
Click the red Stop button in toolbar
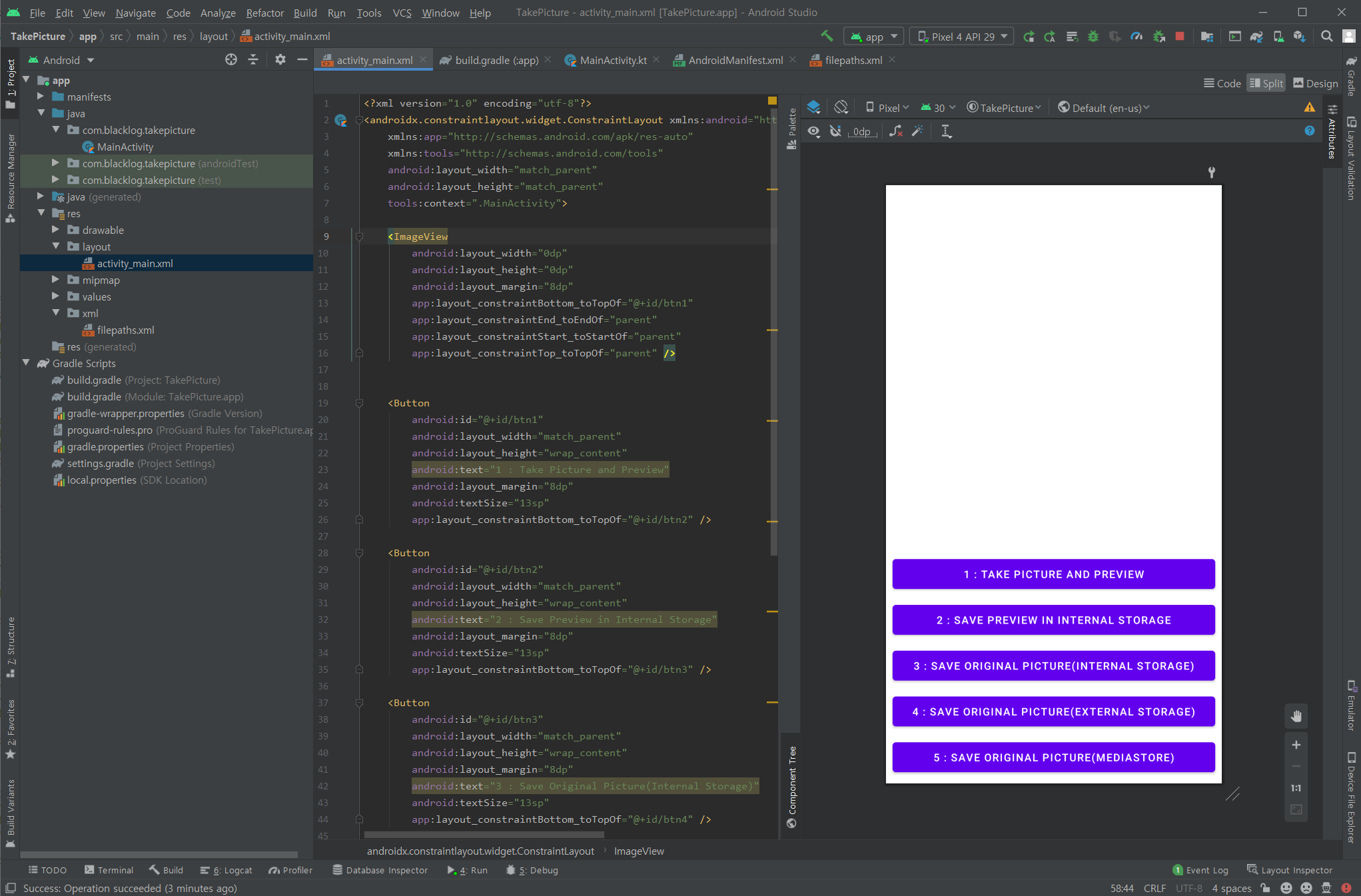coord(1180,36)
